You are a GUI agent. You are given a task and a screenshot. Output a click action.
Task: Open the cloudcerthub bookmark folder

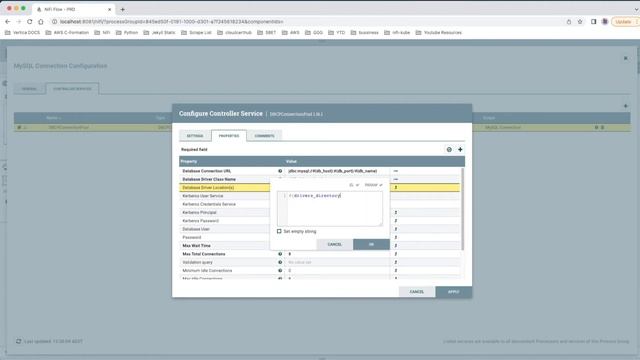click(x=234, y=33)
